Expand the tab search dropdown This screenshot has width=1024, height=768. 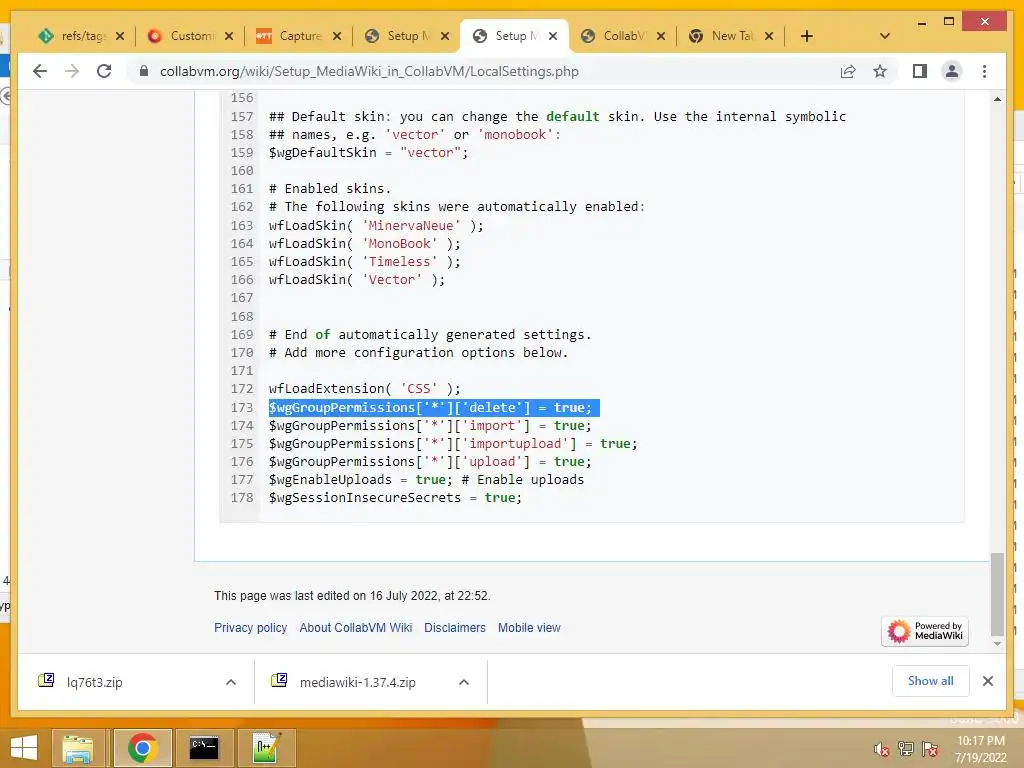click(885, 36)
